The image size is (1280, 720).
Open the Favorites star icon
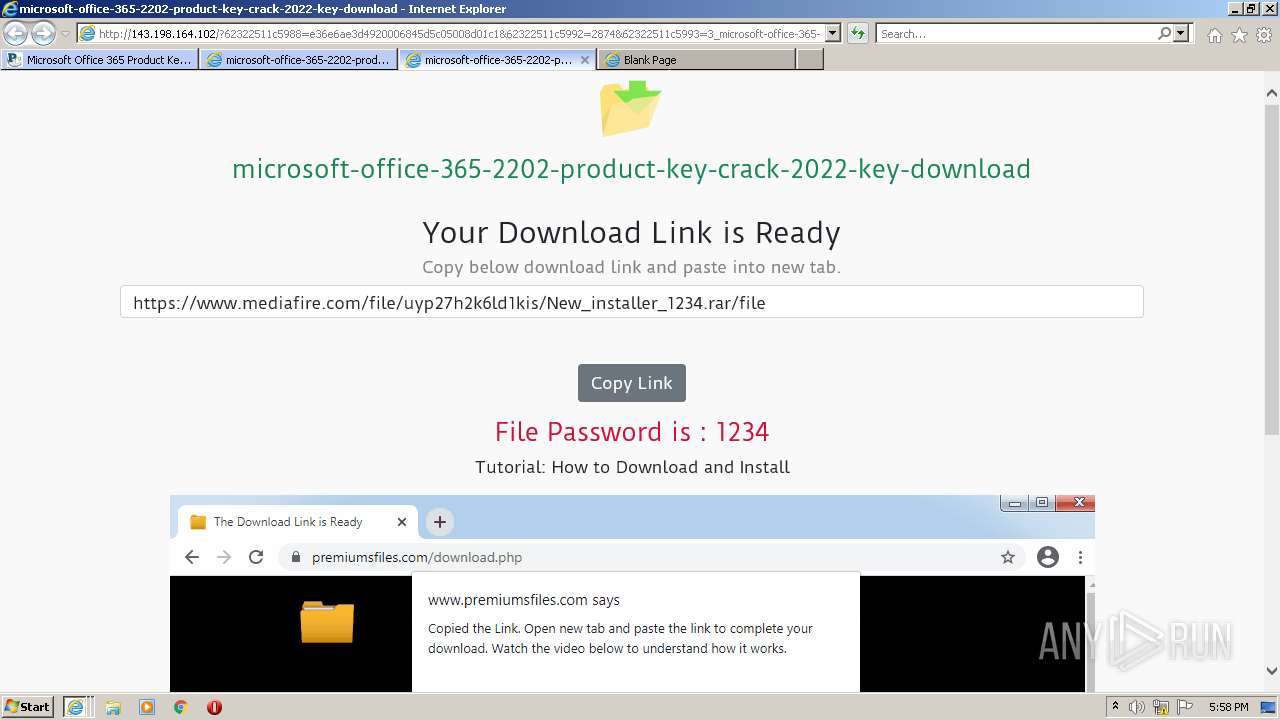point(1239,35)
